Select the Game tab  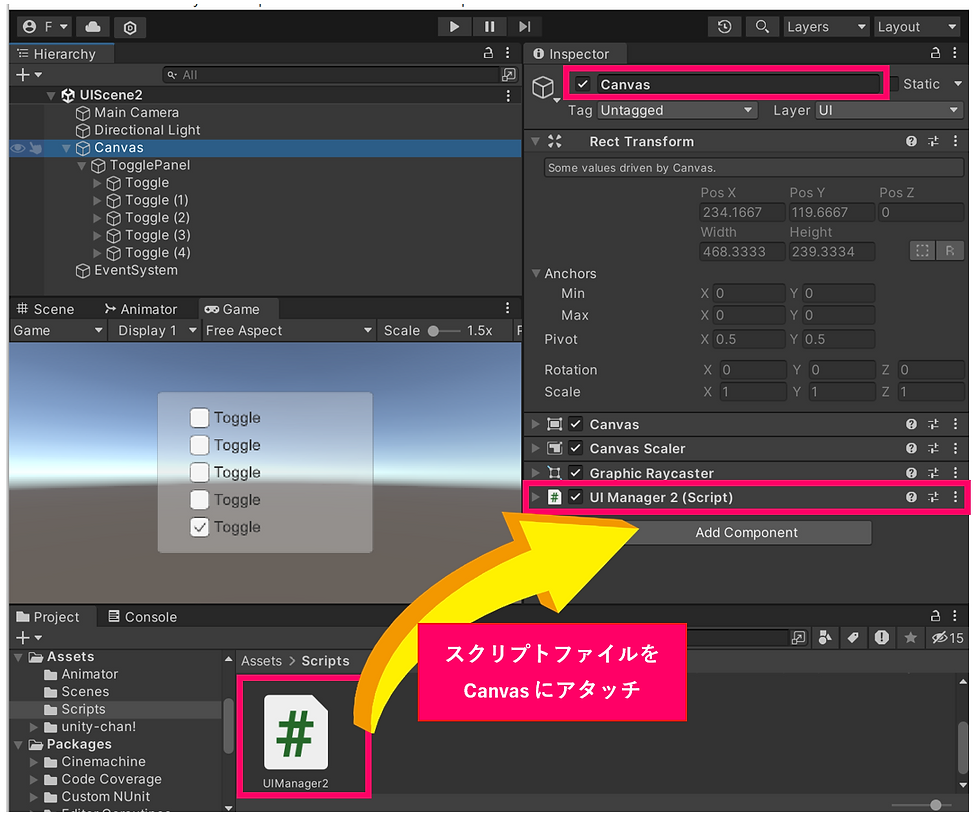(232, 309)
